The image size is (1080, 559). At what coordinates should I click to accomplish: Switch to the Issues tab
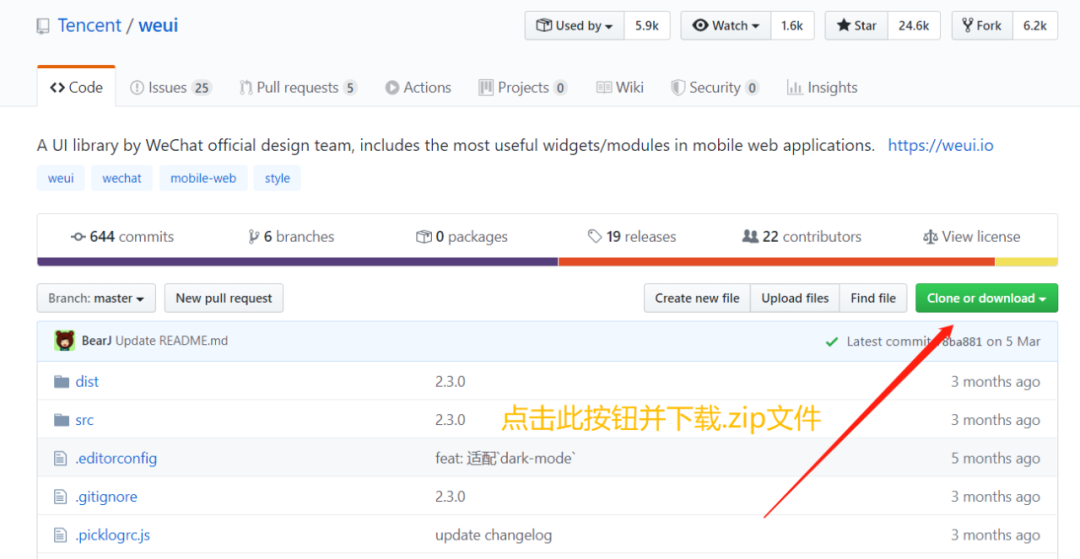[x=170, y=87]
